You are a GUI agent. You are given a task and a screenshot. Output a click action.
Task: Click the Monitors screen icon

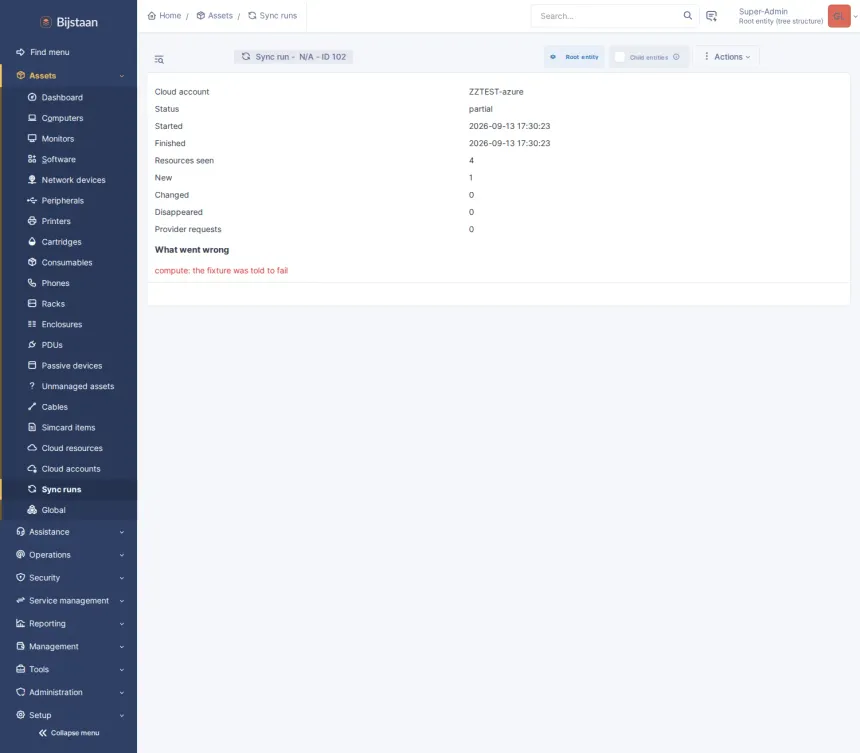pyautogui.click(x=32, y=138)
